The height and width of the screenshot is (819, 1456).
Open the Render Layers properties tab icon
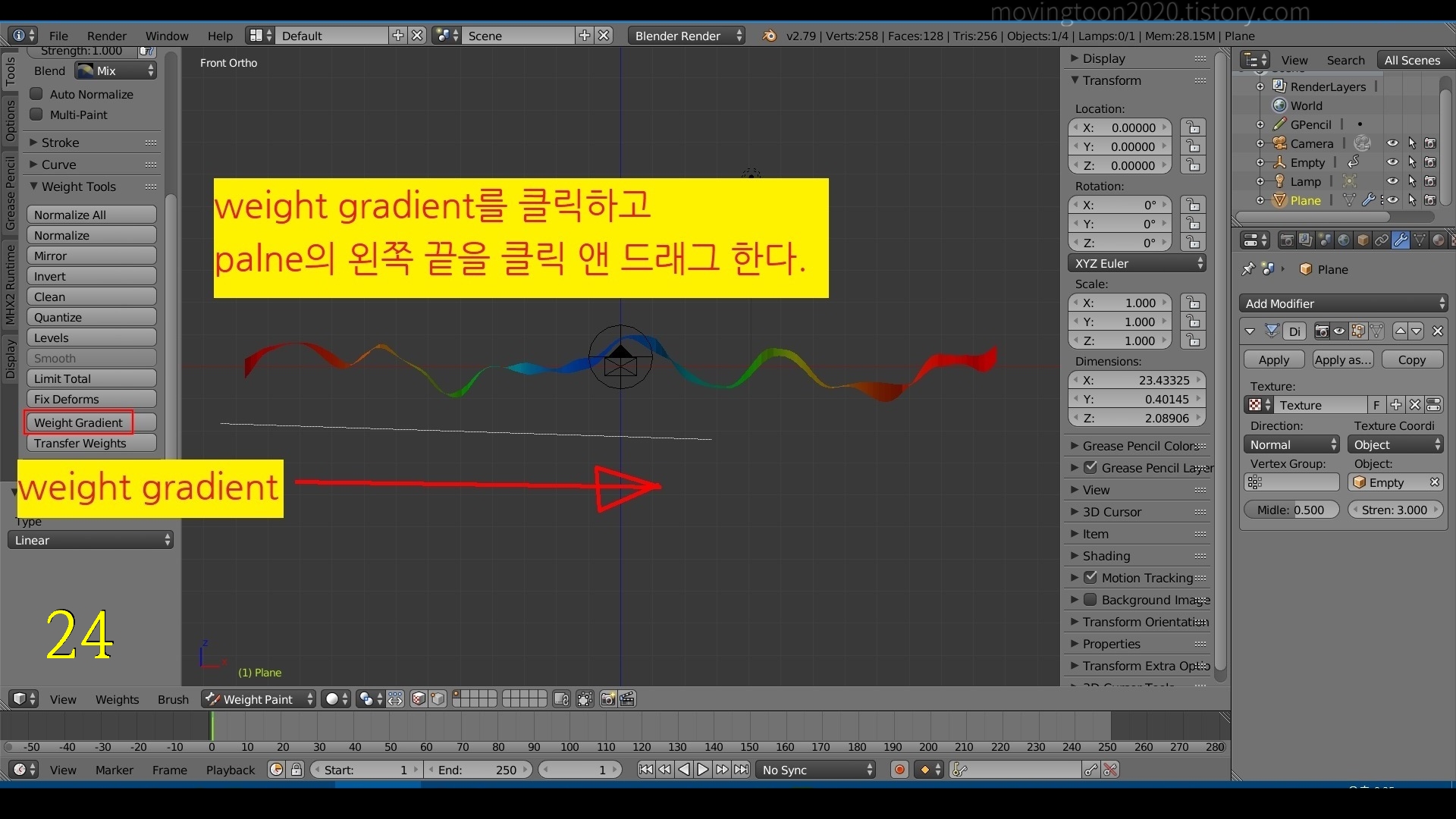[x=1306, y=240]
